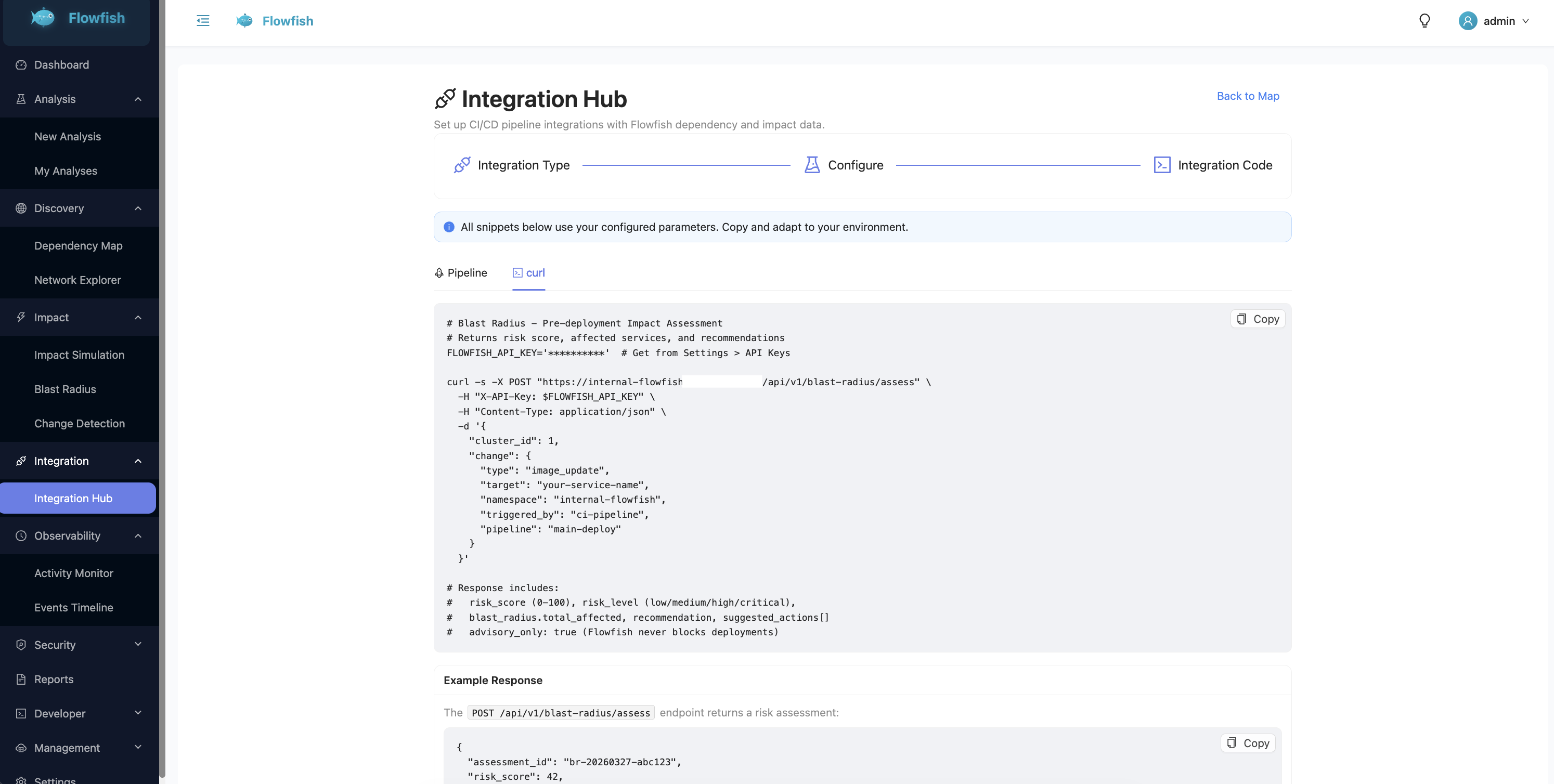Go to Dependency Map
Screen dimensions: 1554x784
pos(79,245)
